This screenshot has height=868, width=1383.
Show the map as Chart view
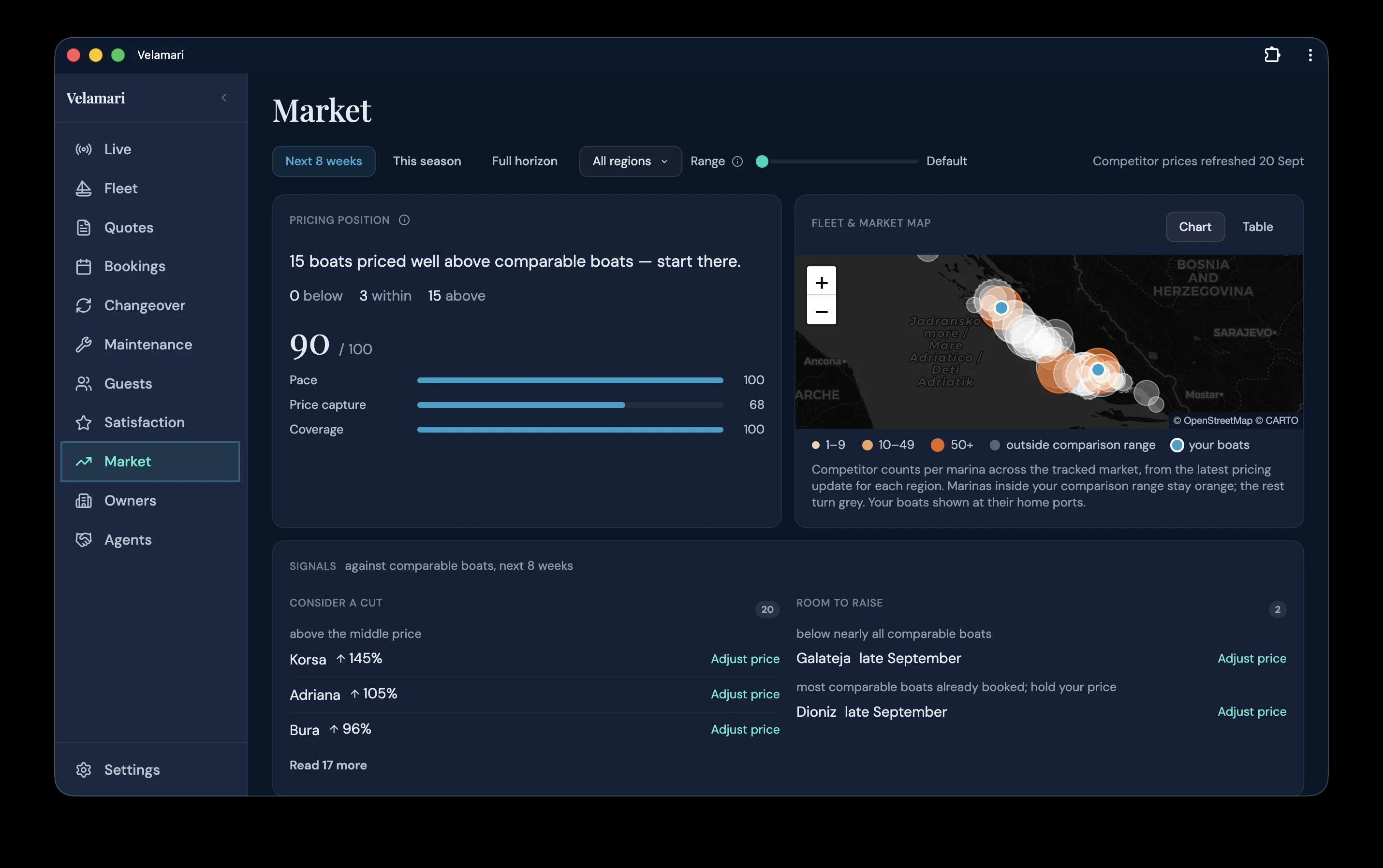(x=1194, y=227)
